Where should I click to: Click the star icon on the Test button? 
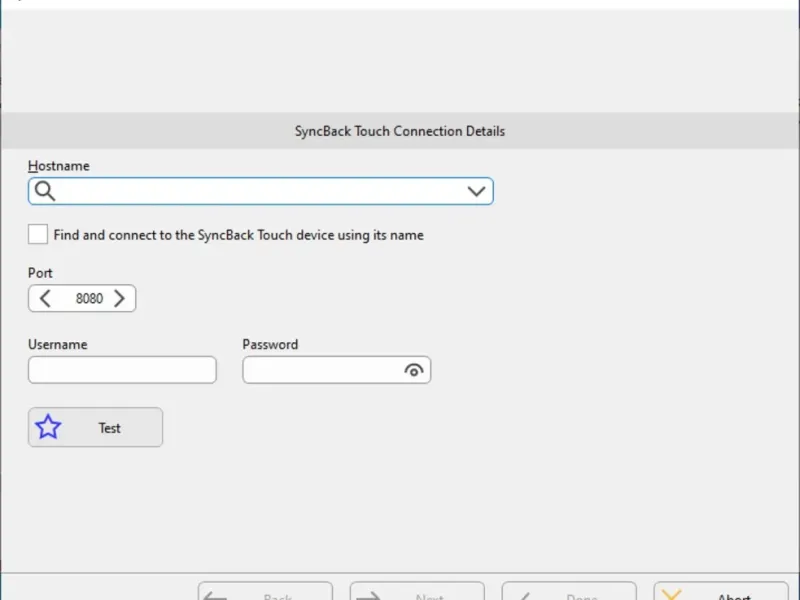pyautogui.click(x=48, y=427)
